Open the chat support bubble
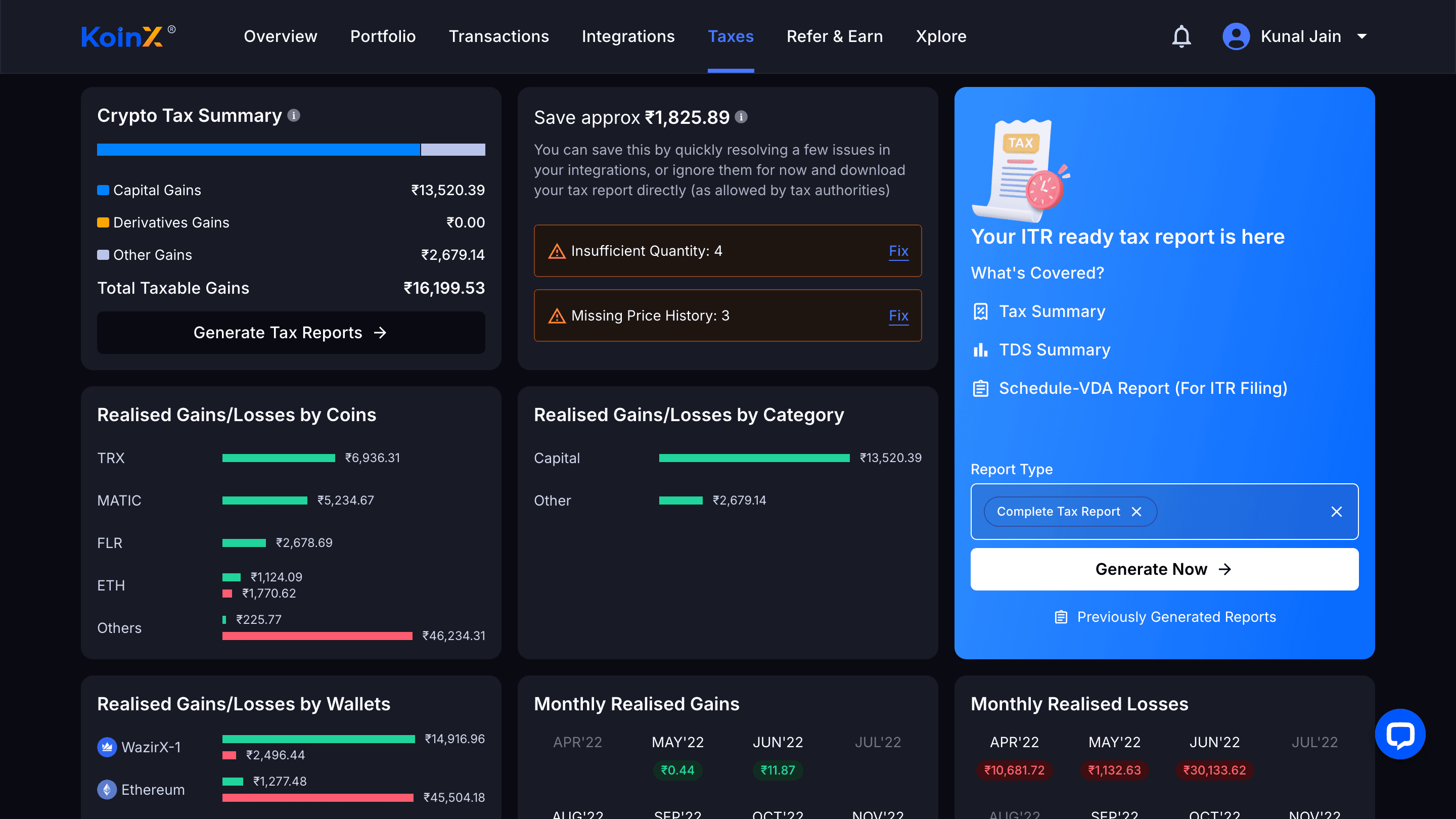Viewport: 1456px width, 819px height. pos(1400,734)
